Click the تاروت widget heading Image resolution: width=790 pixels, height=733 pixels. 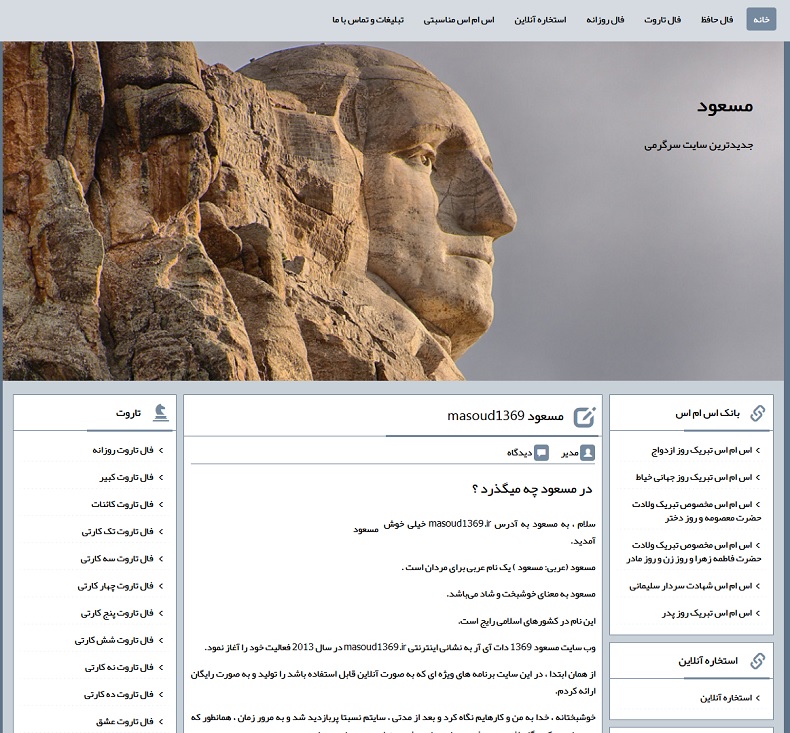pos(128,414)
